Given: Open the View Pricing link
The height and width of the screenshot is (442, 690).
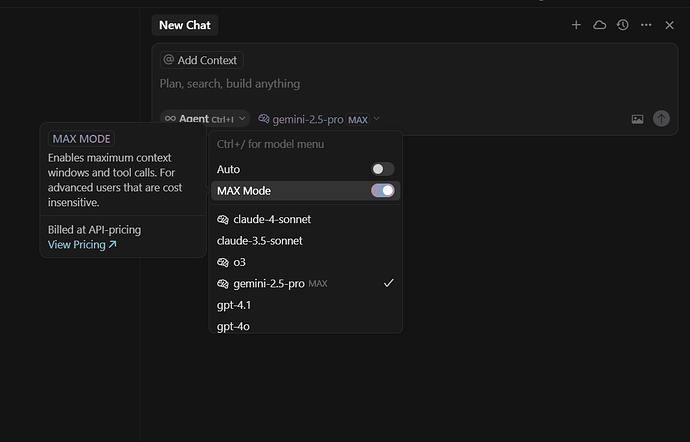Looking at the screenshot, I should coord(82,245).
